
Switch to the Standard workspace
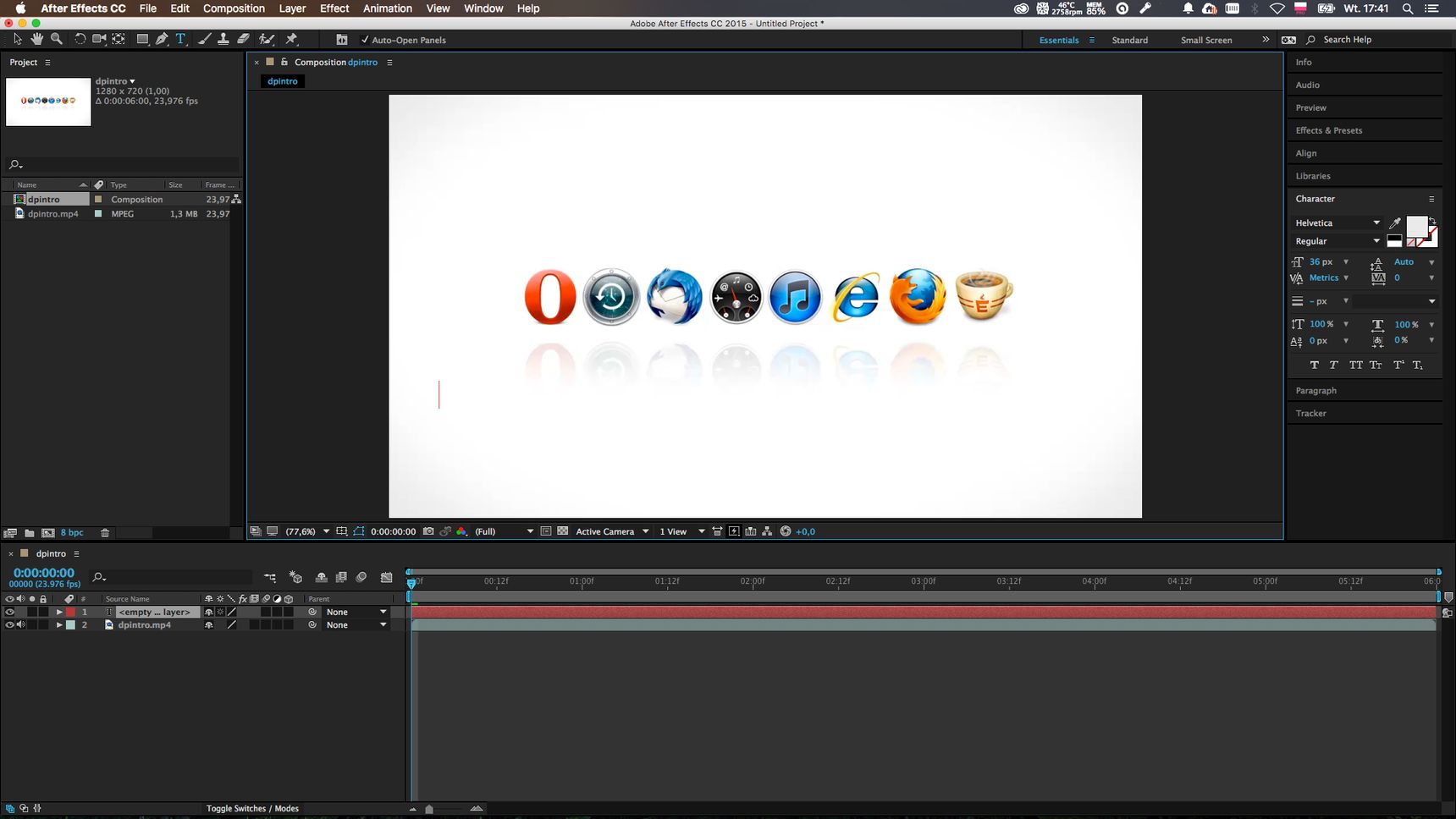pos(1130,40)
